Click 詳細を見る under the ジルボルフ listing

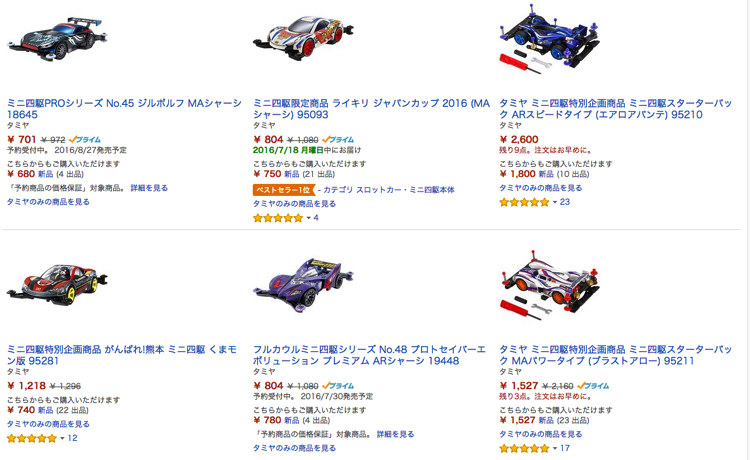pos(149,188)
